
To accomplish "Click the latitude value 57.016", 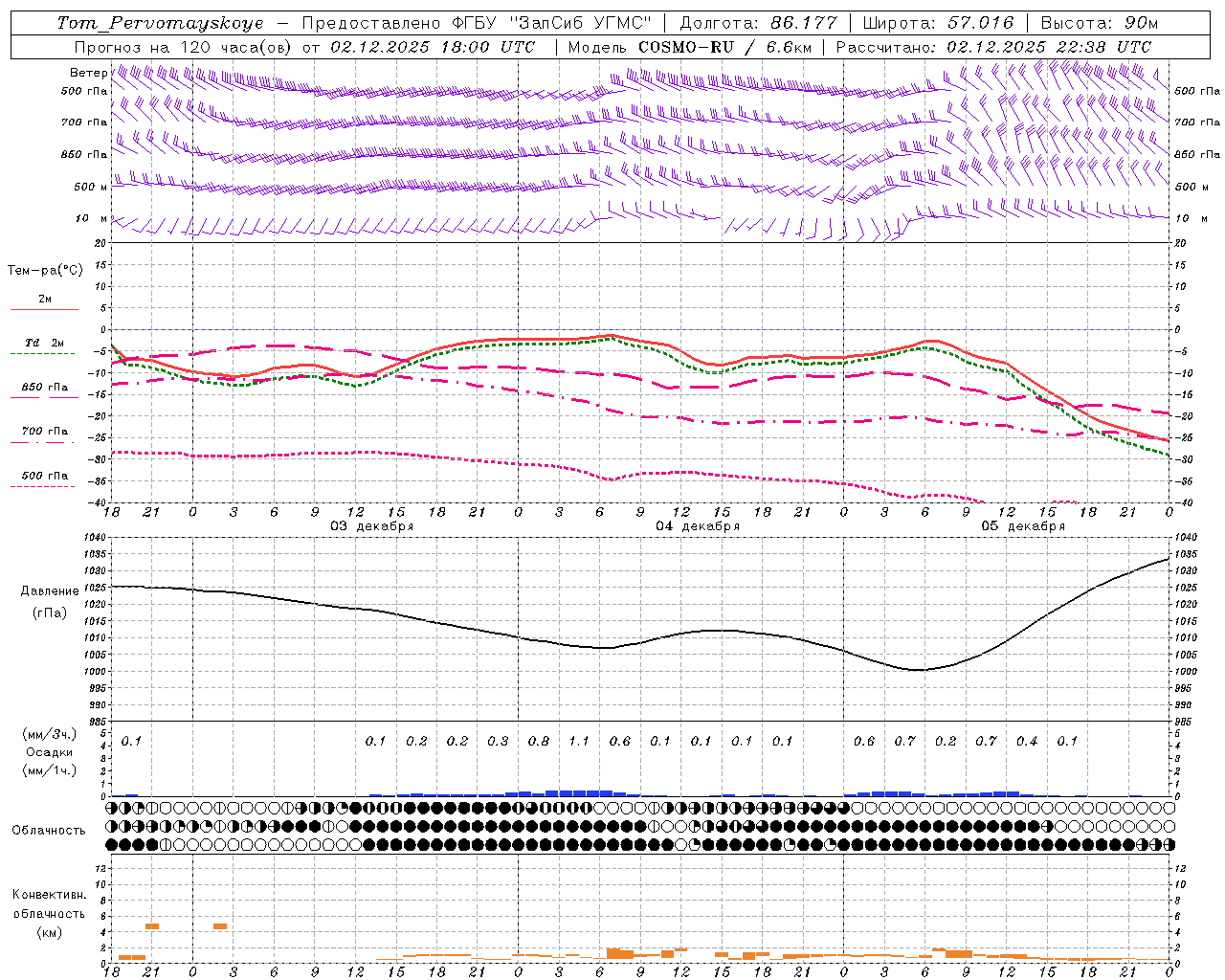I will click(x=980, y=23).
